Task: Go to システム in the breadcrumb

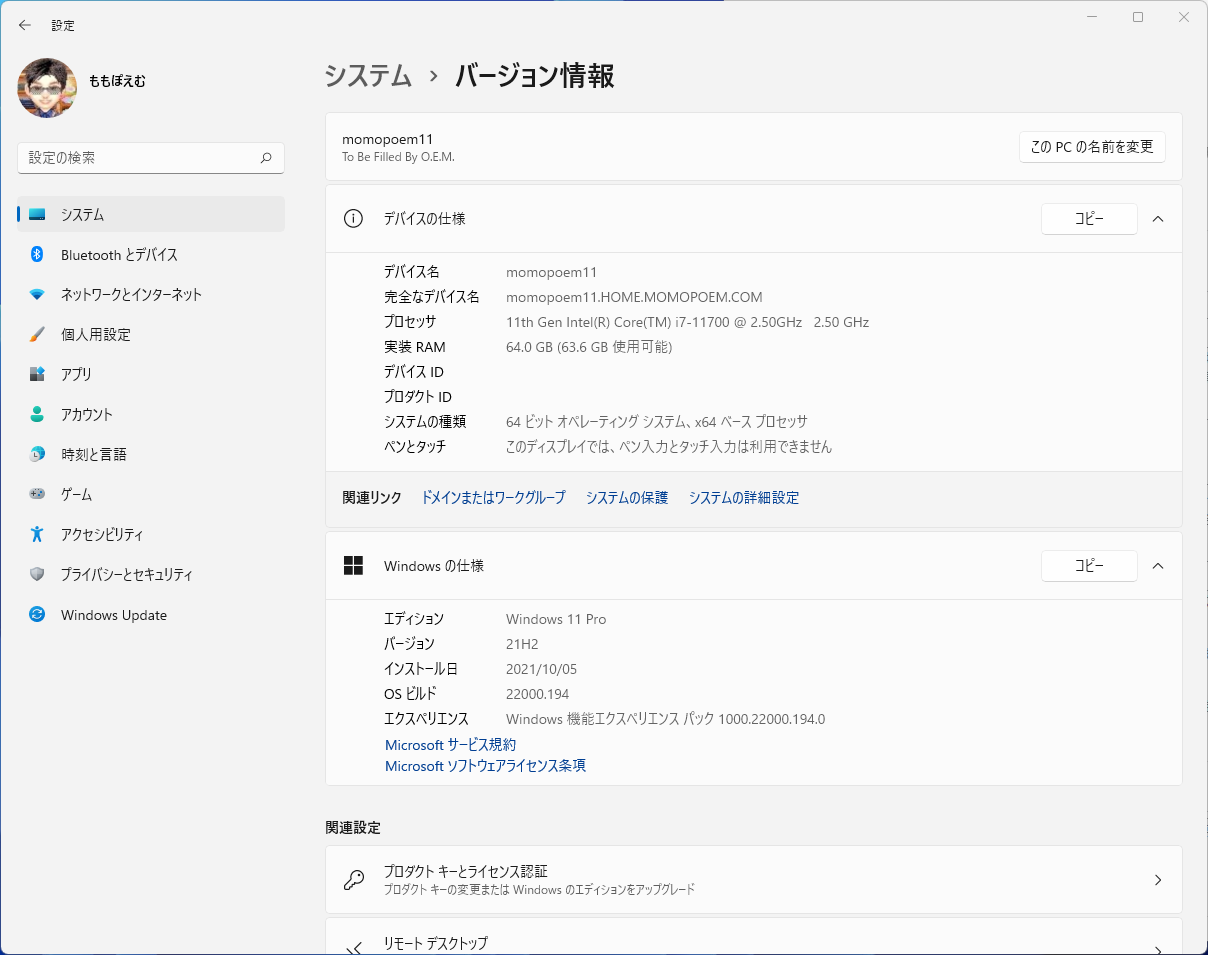Action: click(368, 76)
